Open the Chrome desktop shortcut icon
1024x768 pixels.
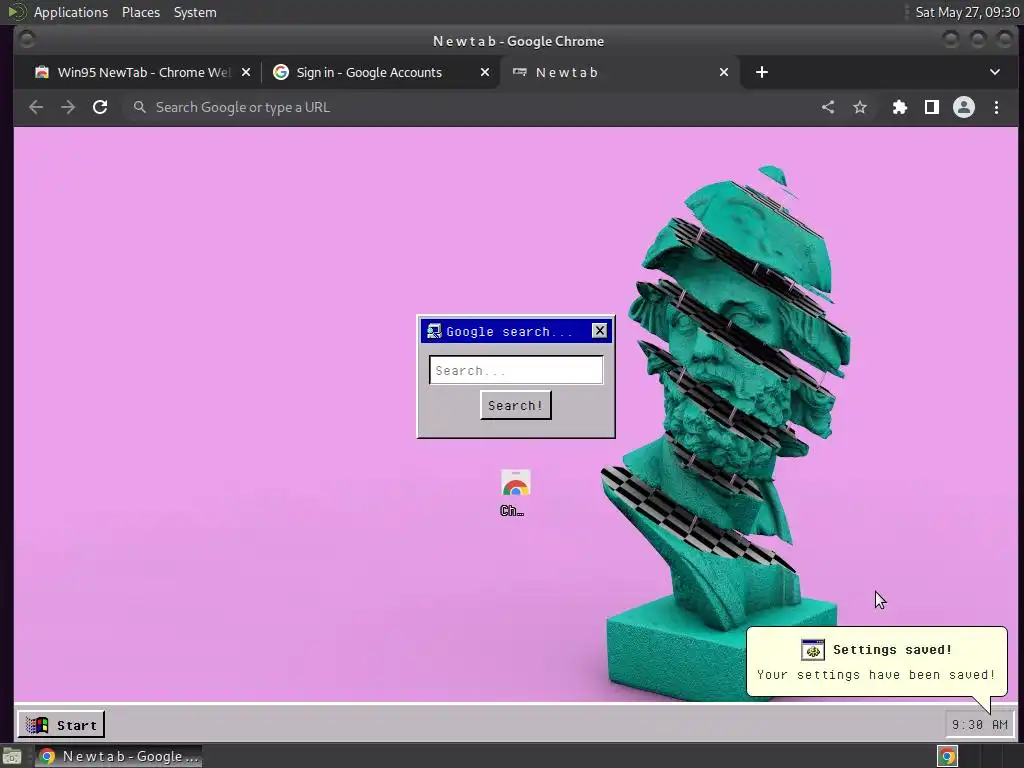[x=515, y=492]
